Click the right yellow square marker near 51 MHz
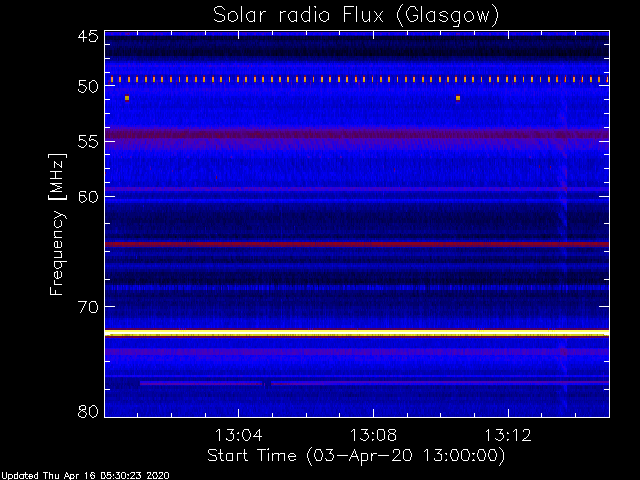 tap(458, 98)
